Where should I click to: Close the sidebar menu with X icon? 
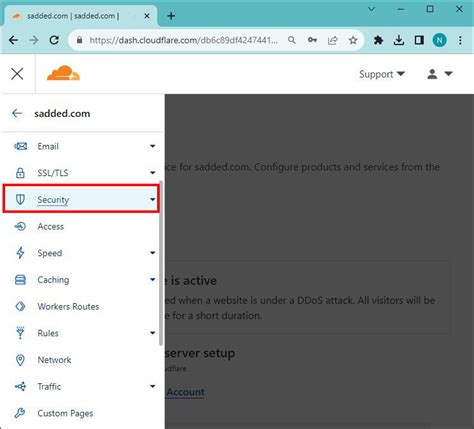click(17, 74)
